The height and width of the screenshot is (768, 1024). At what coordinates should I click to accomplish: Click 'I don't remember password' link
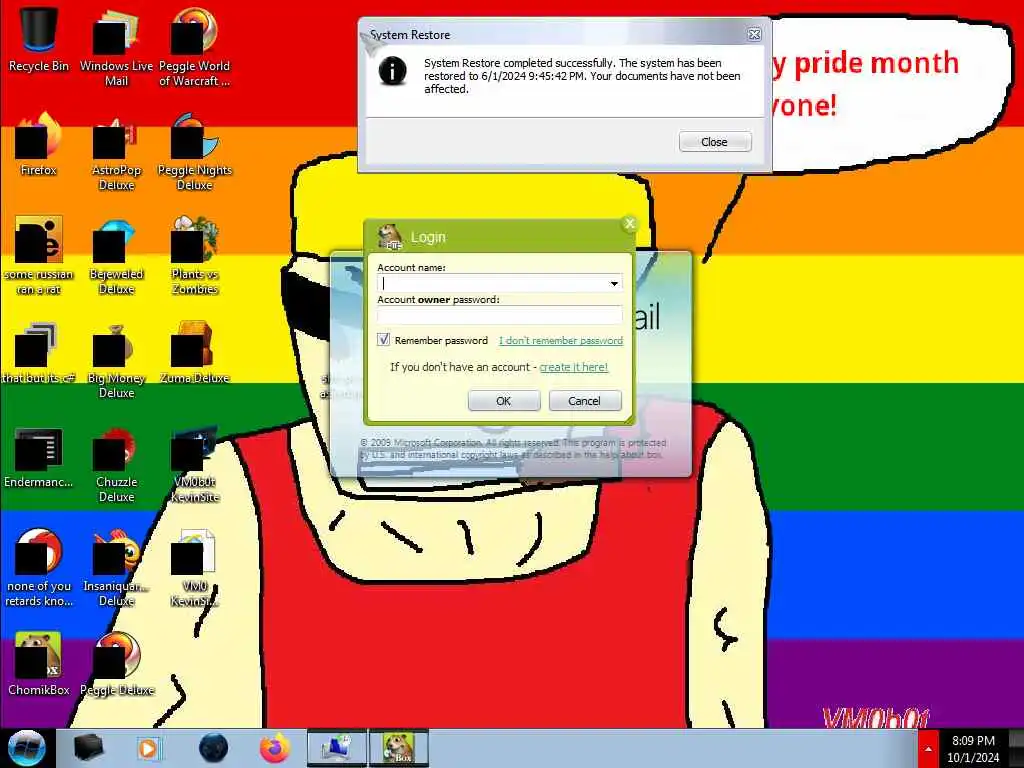[561, 340]
